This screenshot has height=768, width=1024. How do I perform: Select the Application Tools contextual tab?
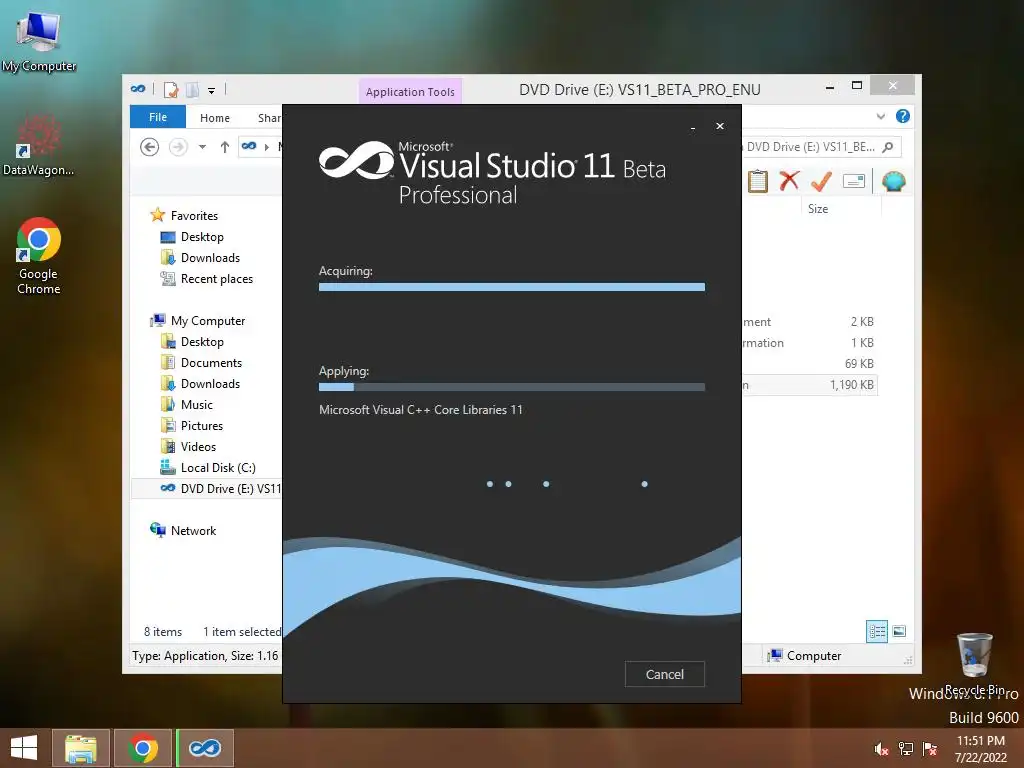[410, 91]
